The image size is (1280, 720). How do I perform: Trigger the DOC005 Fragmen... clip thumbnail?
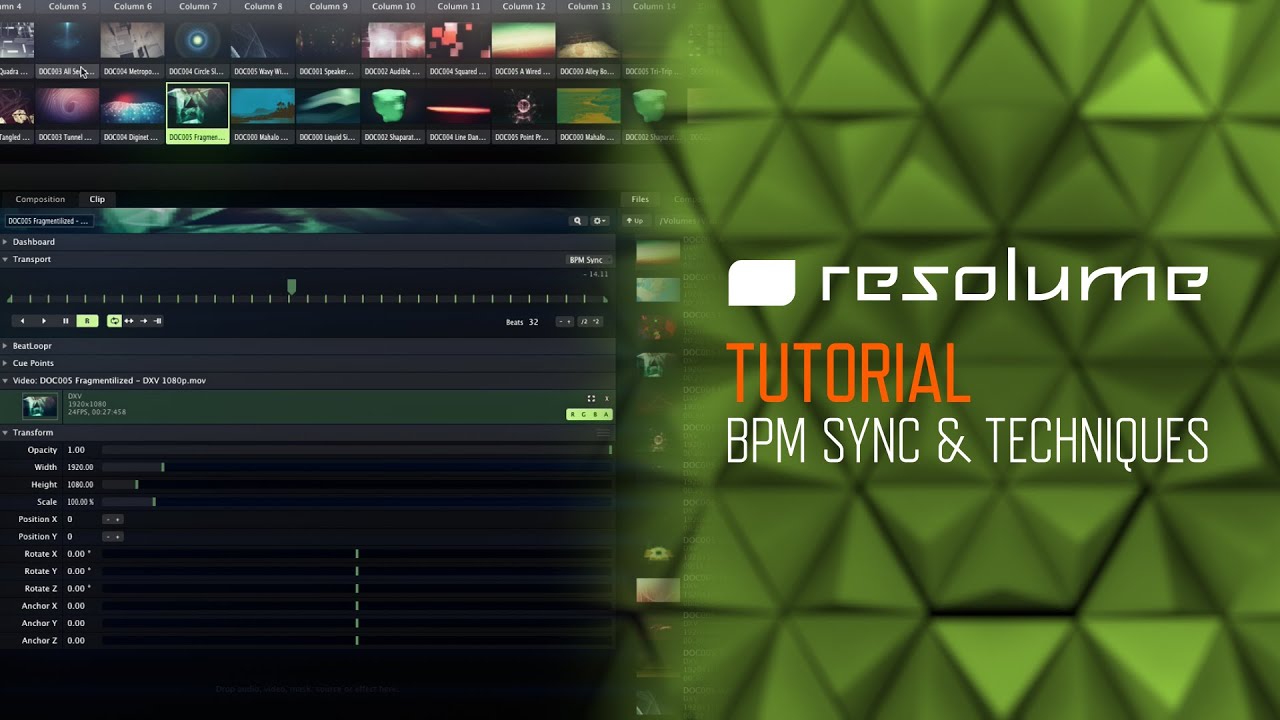coord(198,106)
